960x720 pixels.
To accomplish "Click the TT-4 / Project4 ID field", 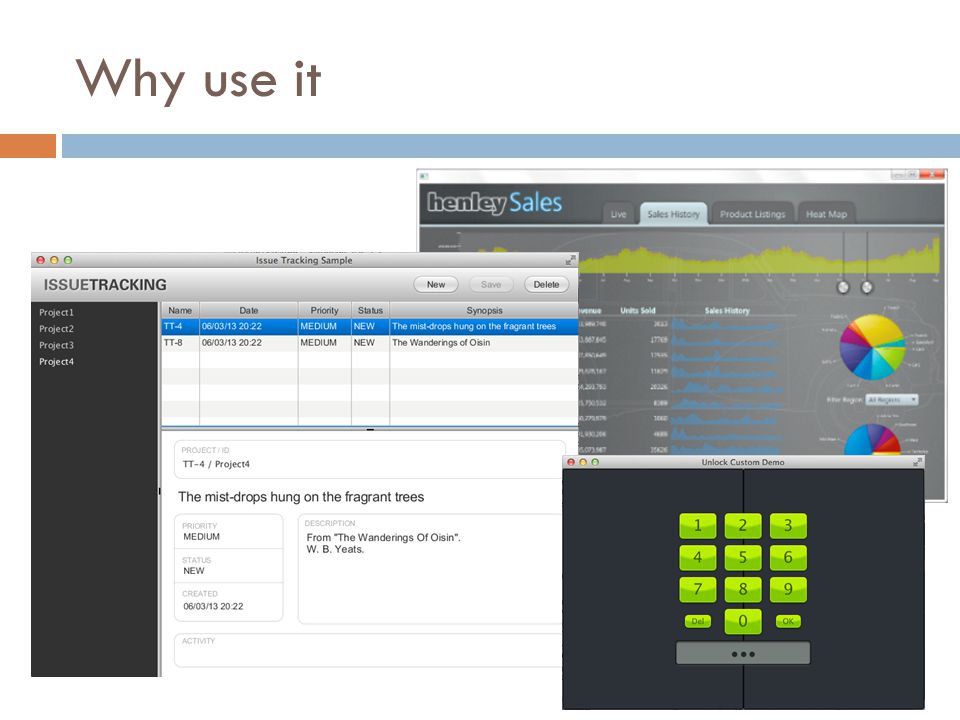I will 369,459.
